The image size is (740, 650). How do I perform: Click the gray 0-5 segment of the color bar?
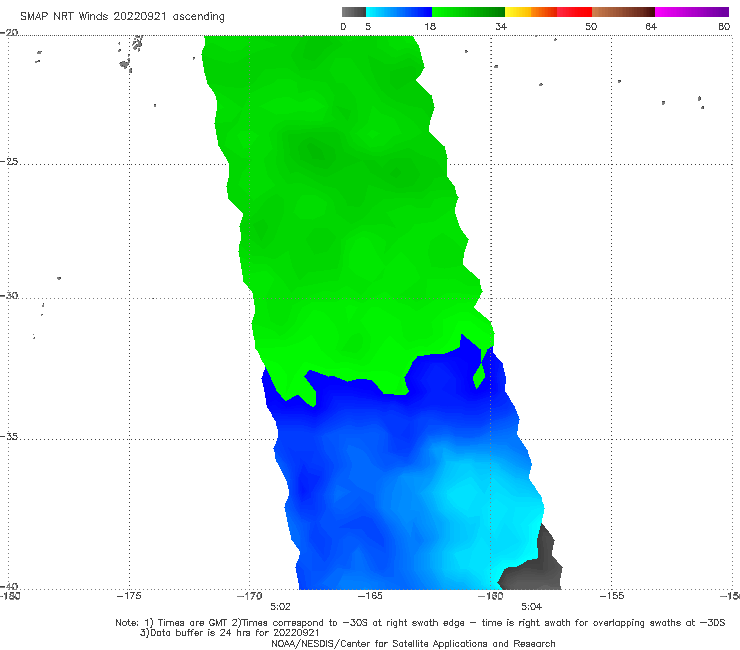pyautogui.click(x=354, y=12)
